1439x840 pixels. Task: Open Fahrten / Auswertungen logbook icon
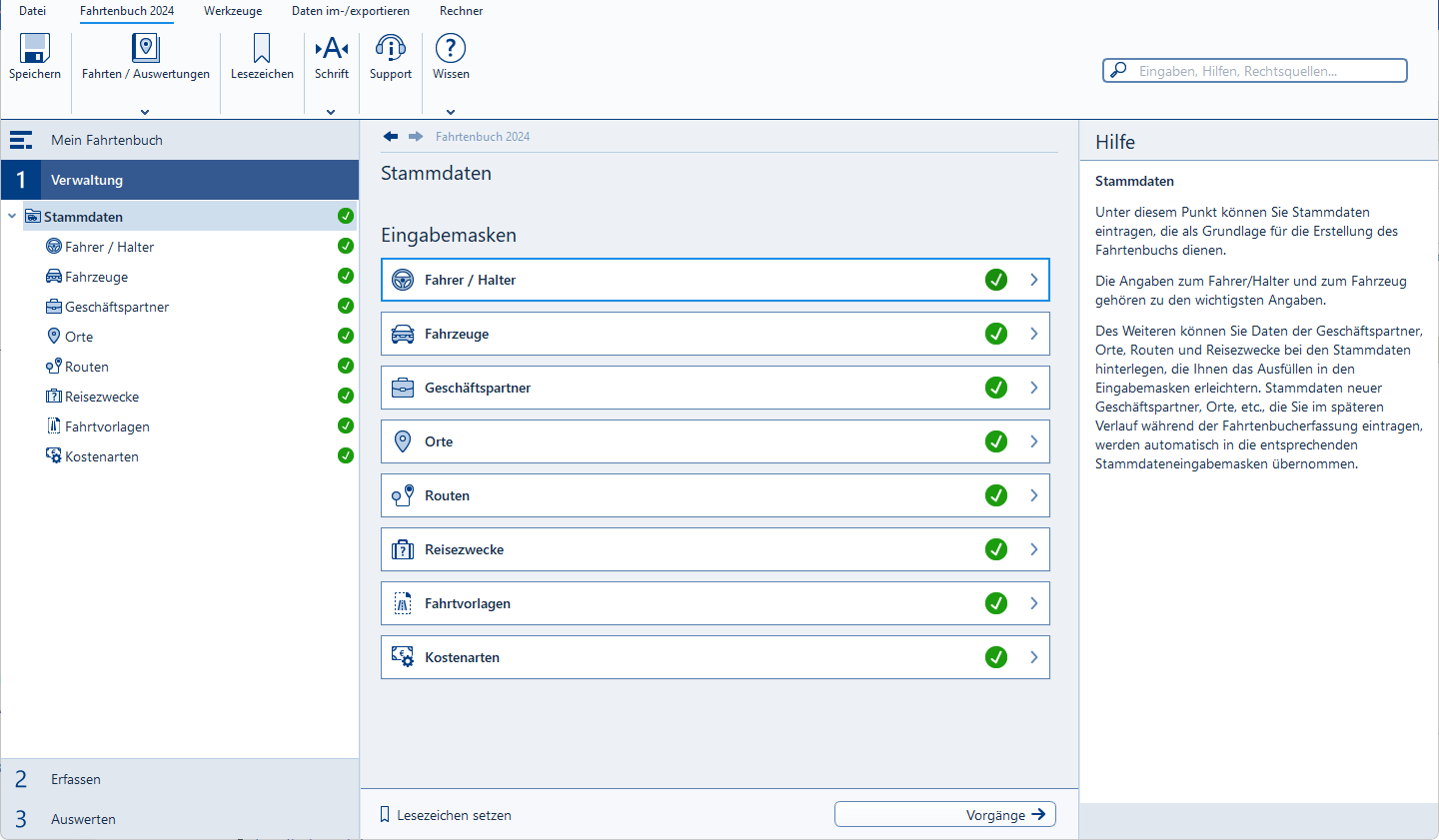(146, 48)
